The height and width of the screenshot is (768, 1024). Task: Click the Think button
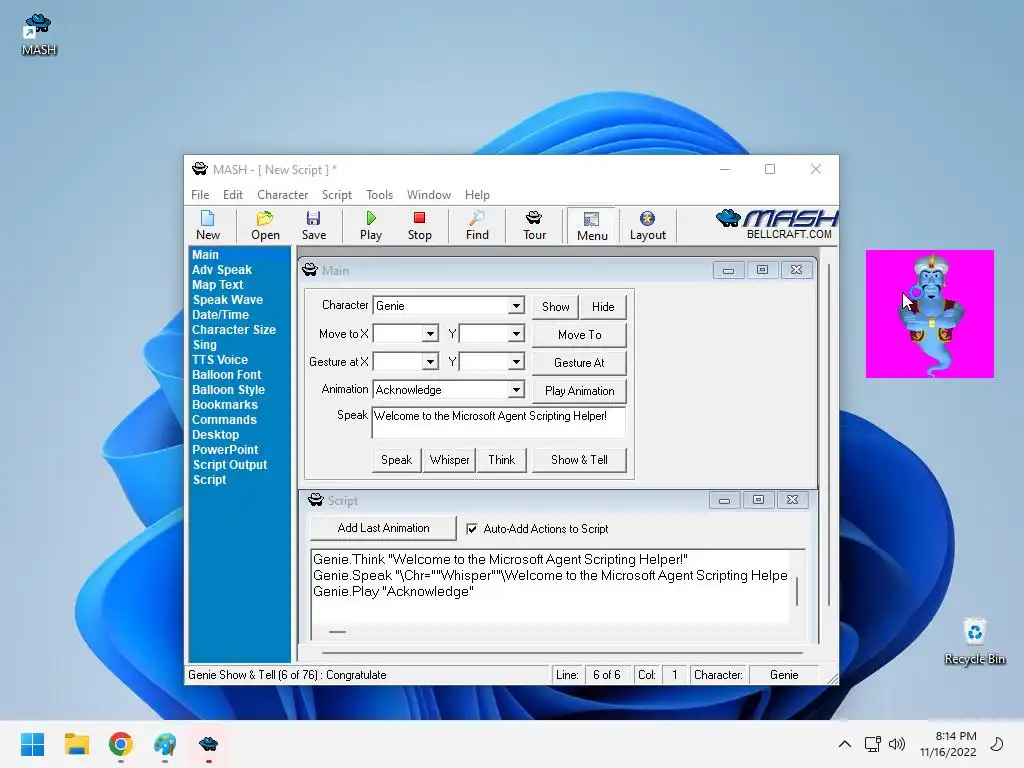pos(502,460)
